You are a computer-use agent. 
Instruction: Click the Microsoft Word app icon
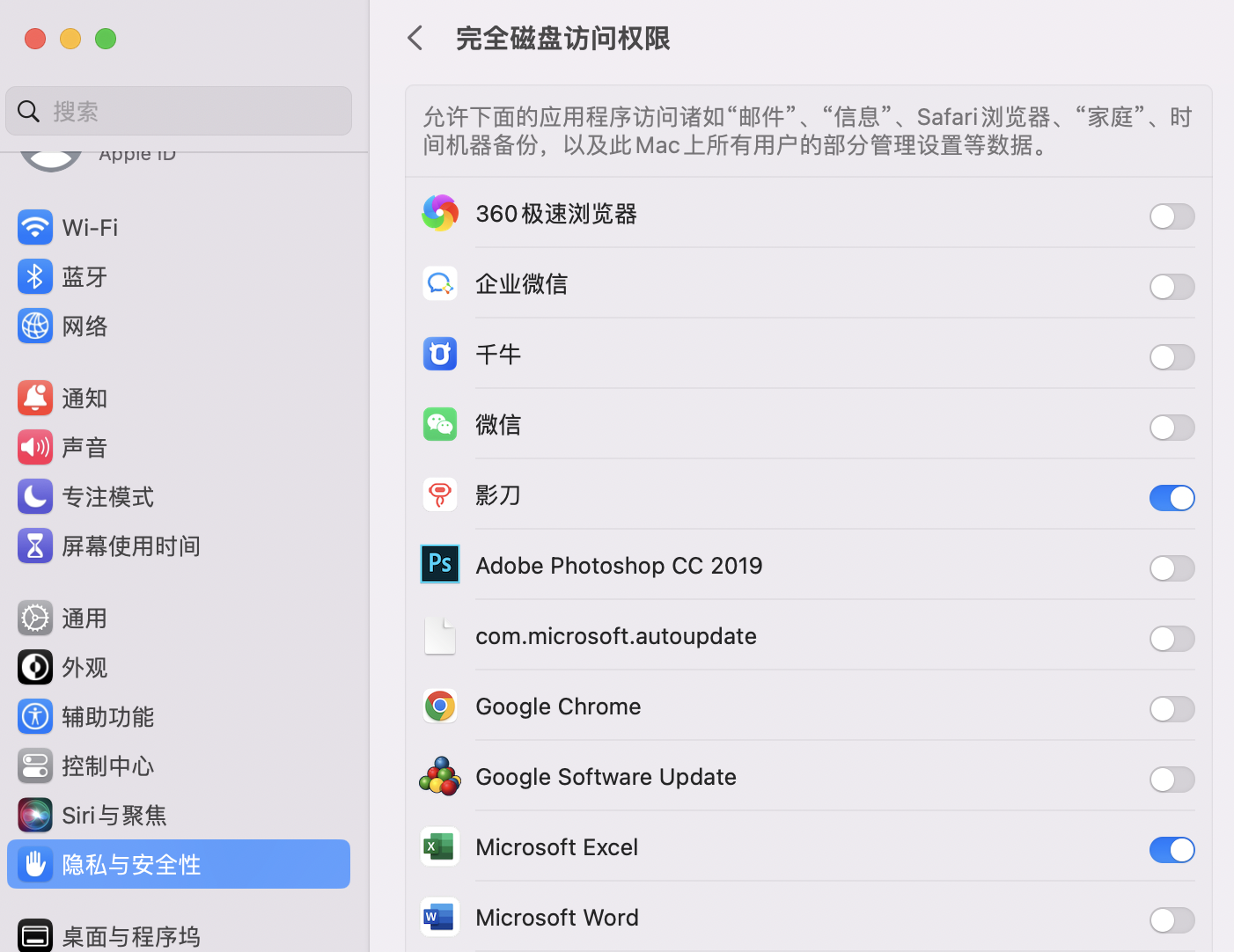pyautogui.click(x=440, y=918)
